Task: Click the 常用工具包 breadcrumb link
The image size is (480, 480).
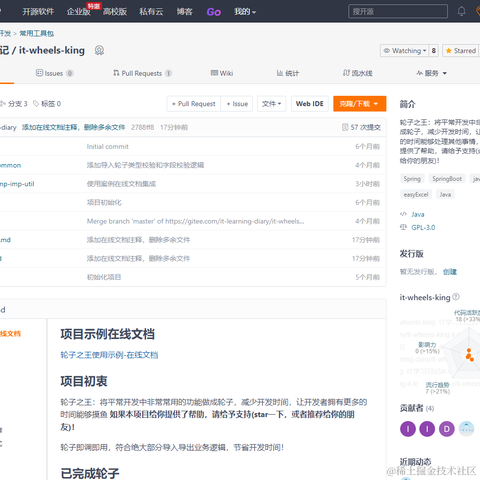Action: tap(37, 33)
